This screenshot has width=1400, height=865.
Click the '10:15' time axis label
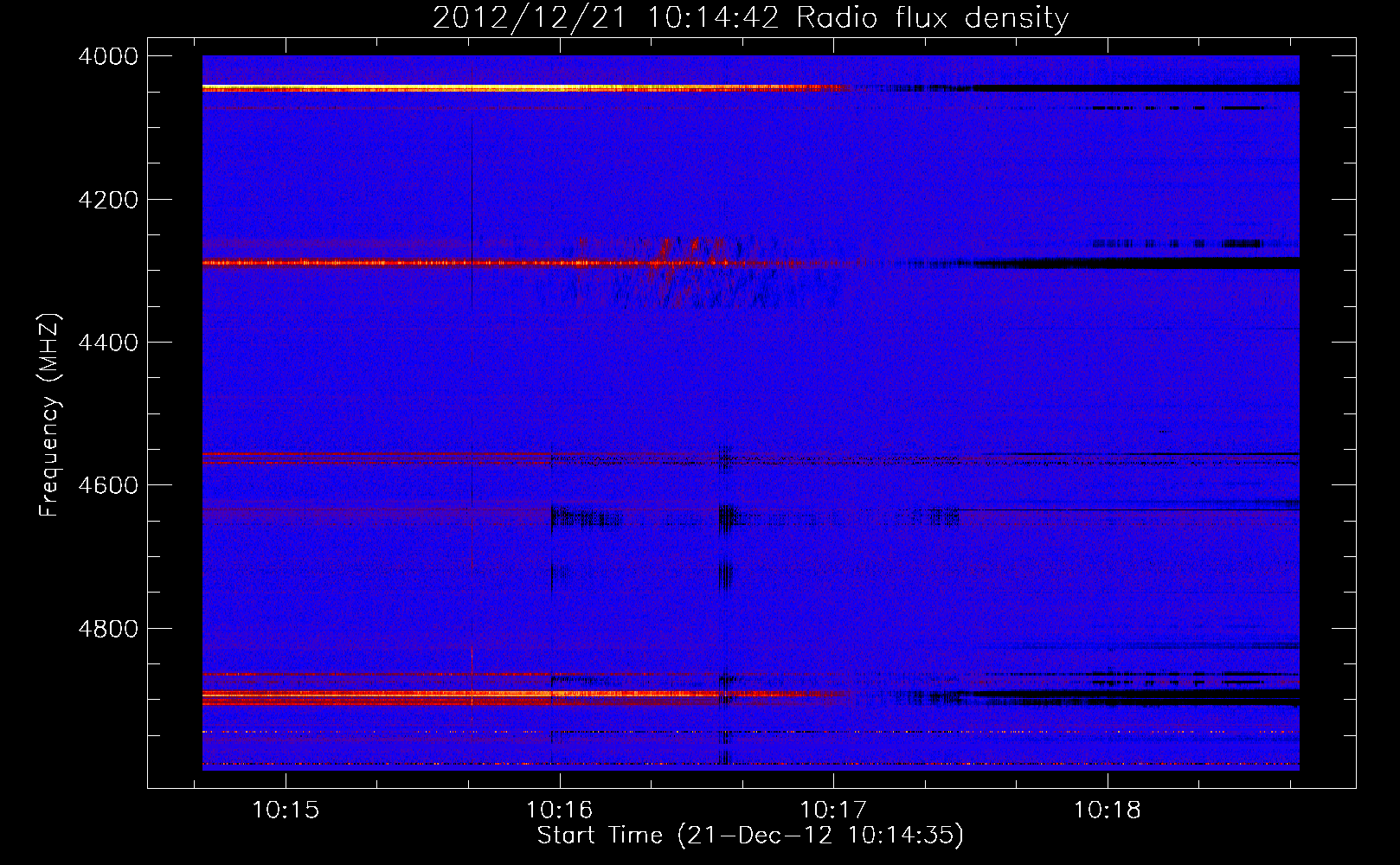coord(286,811)
